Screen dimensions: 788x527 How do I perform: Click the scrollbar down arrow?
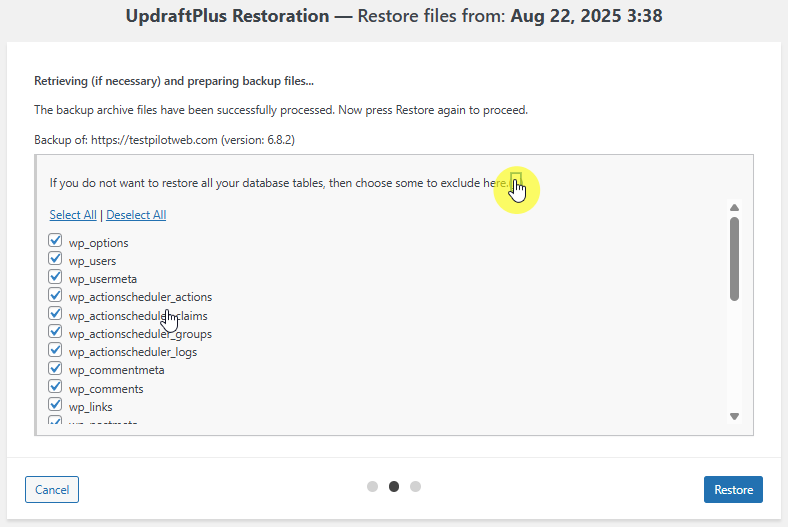[x=734, y=416]
